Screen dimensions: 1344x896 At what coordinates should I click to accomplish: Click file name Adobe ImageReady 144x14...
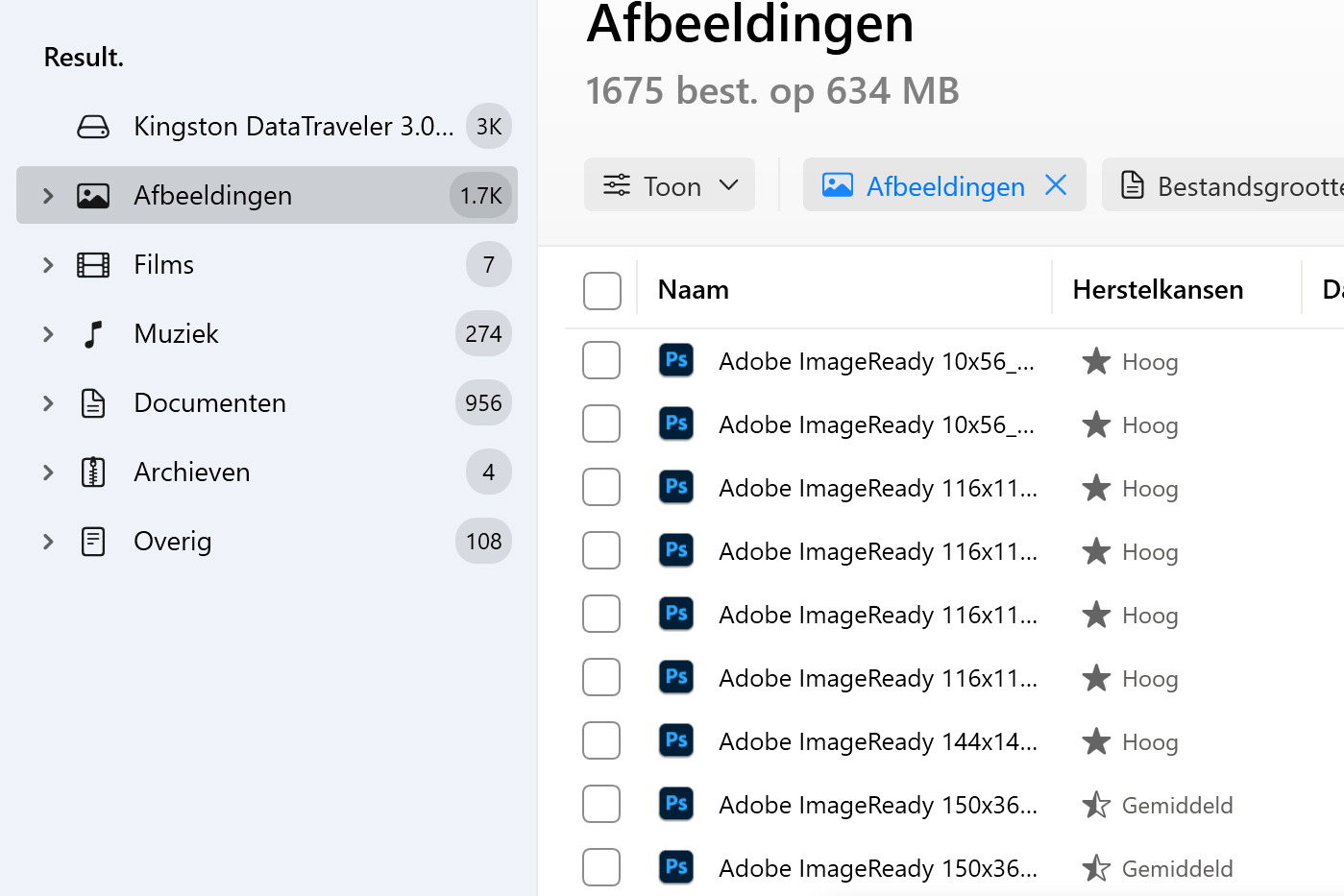[878, 741]
